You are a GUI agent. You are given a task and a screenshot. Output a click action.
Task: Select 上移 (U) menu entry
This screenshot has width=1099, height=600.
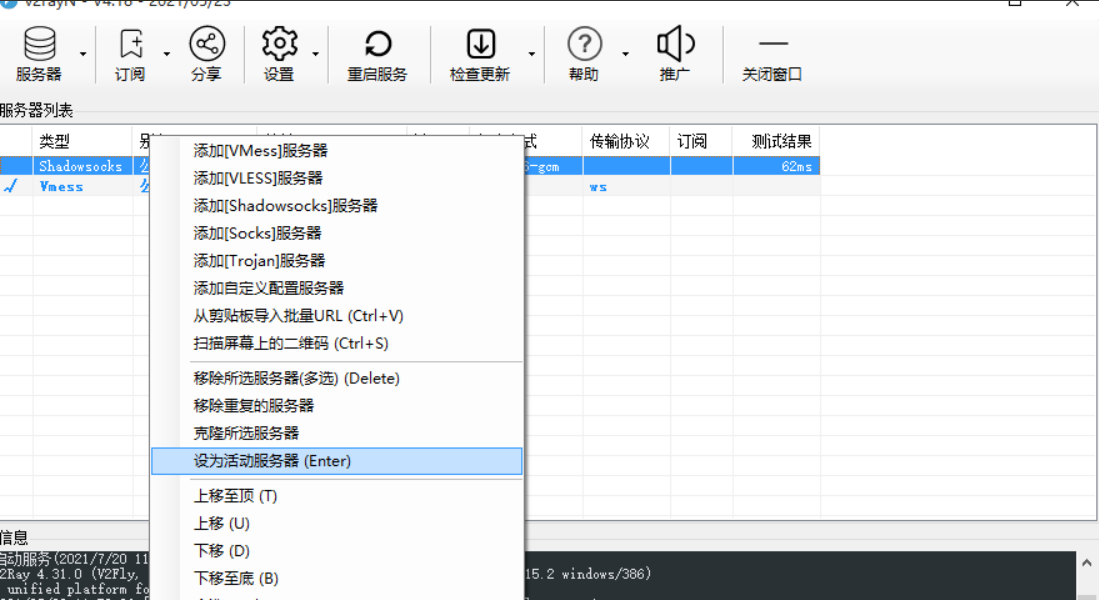336,524
